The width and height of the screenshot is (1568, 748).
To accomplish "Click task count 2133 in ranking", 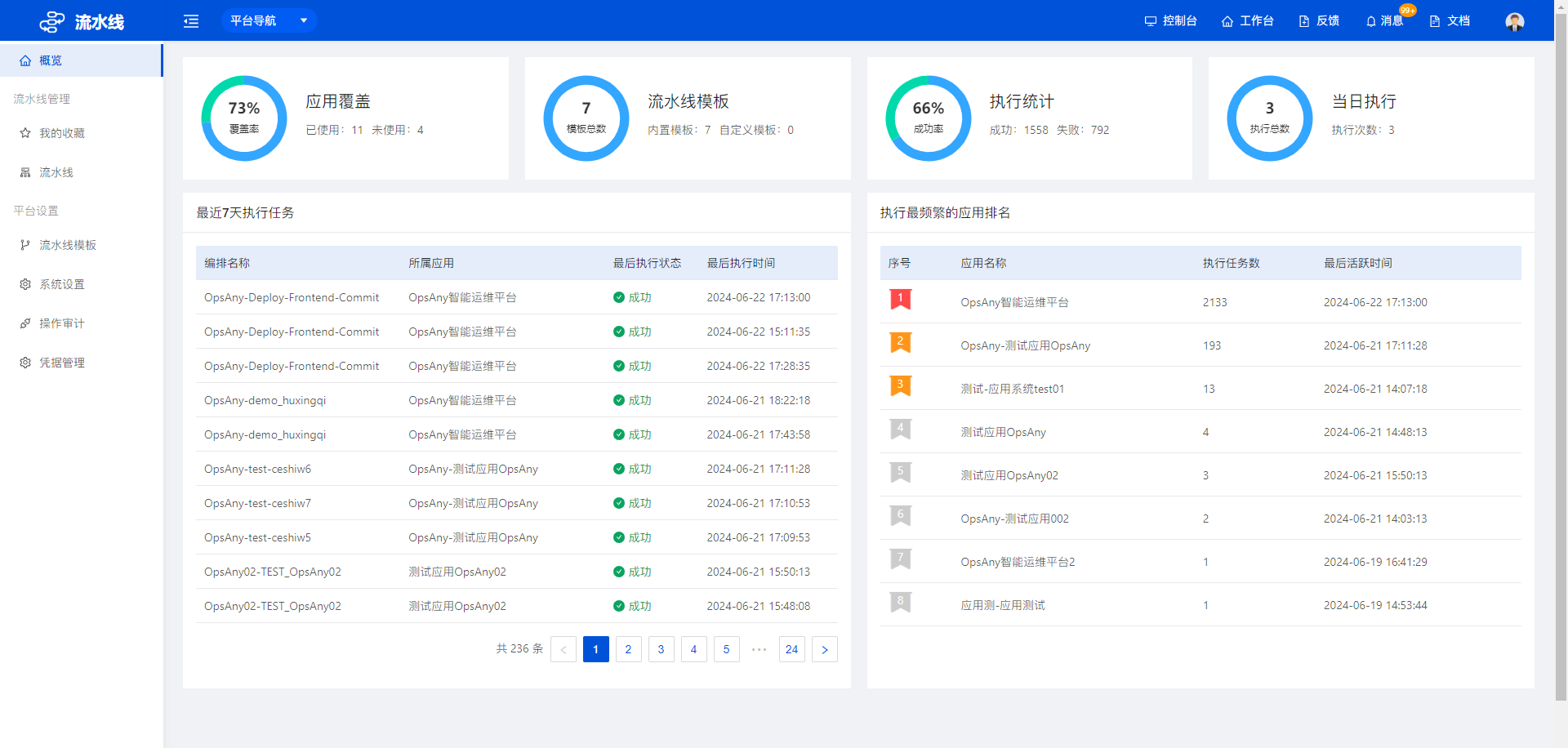I will 1214,302.
